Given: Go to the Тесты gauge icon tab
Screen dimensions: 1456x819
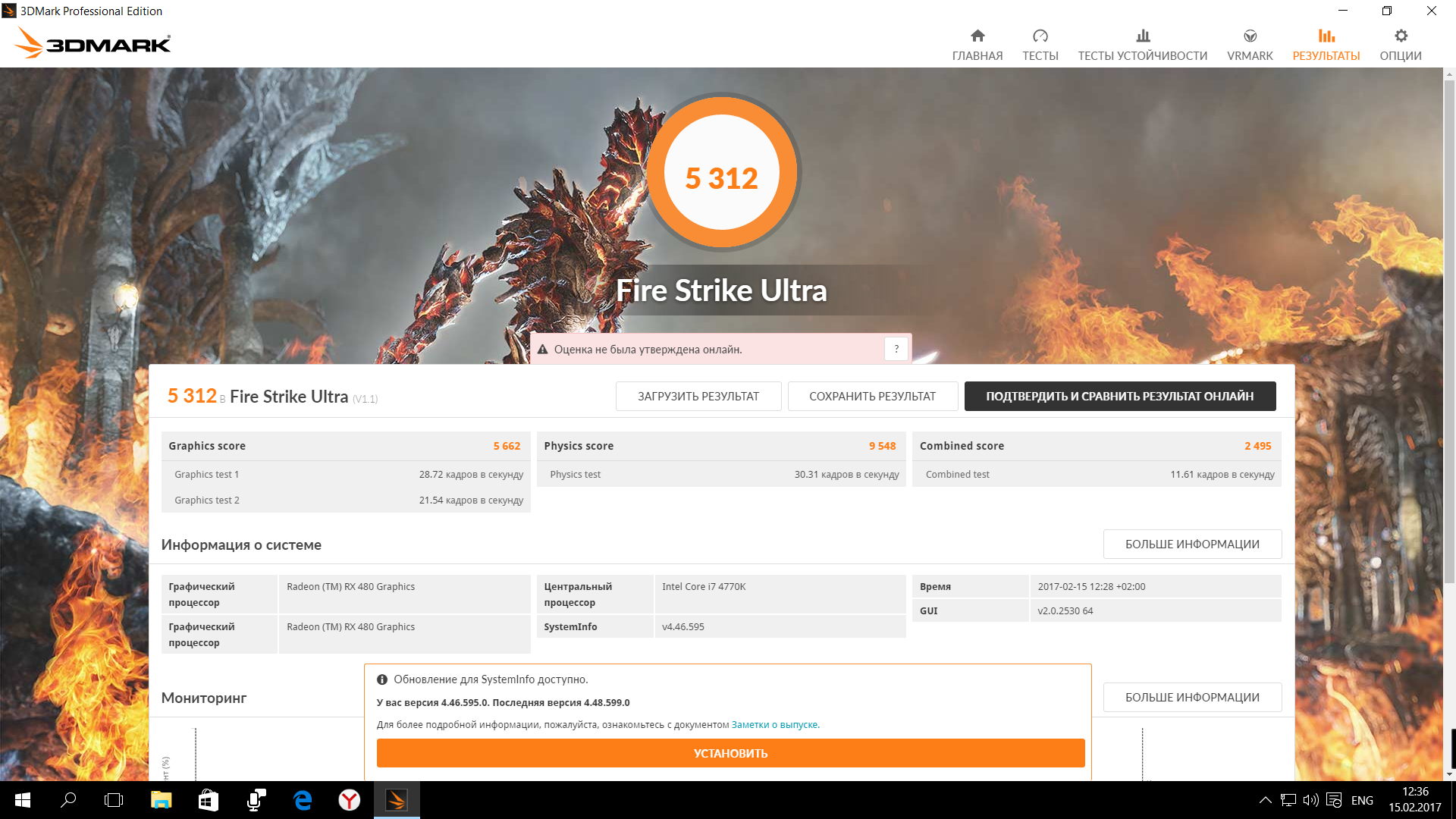Looking at the screenshot, I should tap(1040, 45).
